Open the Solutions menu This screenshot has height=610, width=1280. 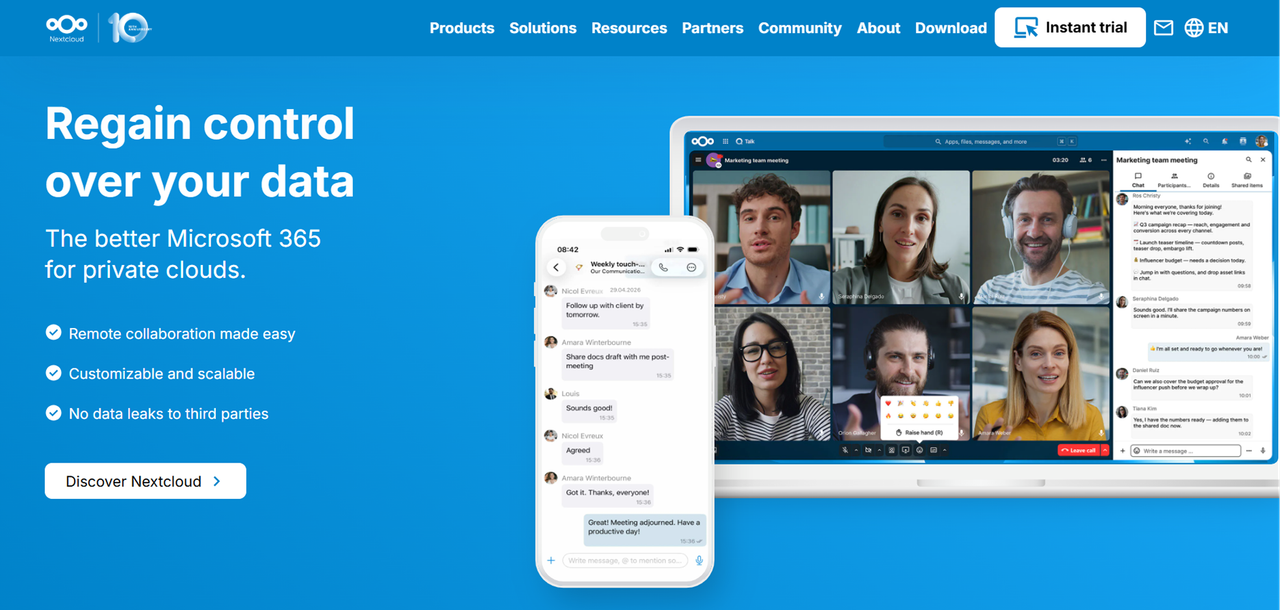coord(543,28)
